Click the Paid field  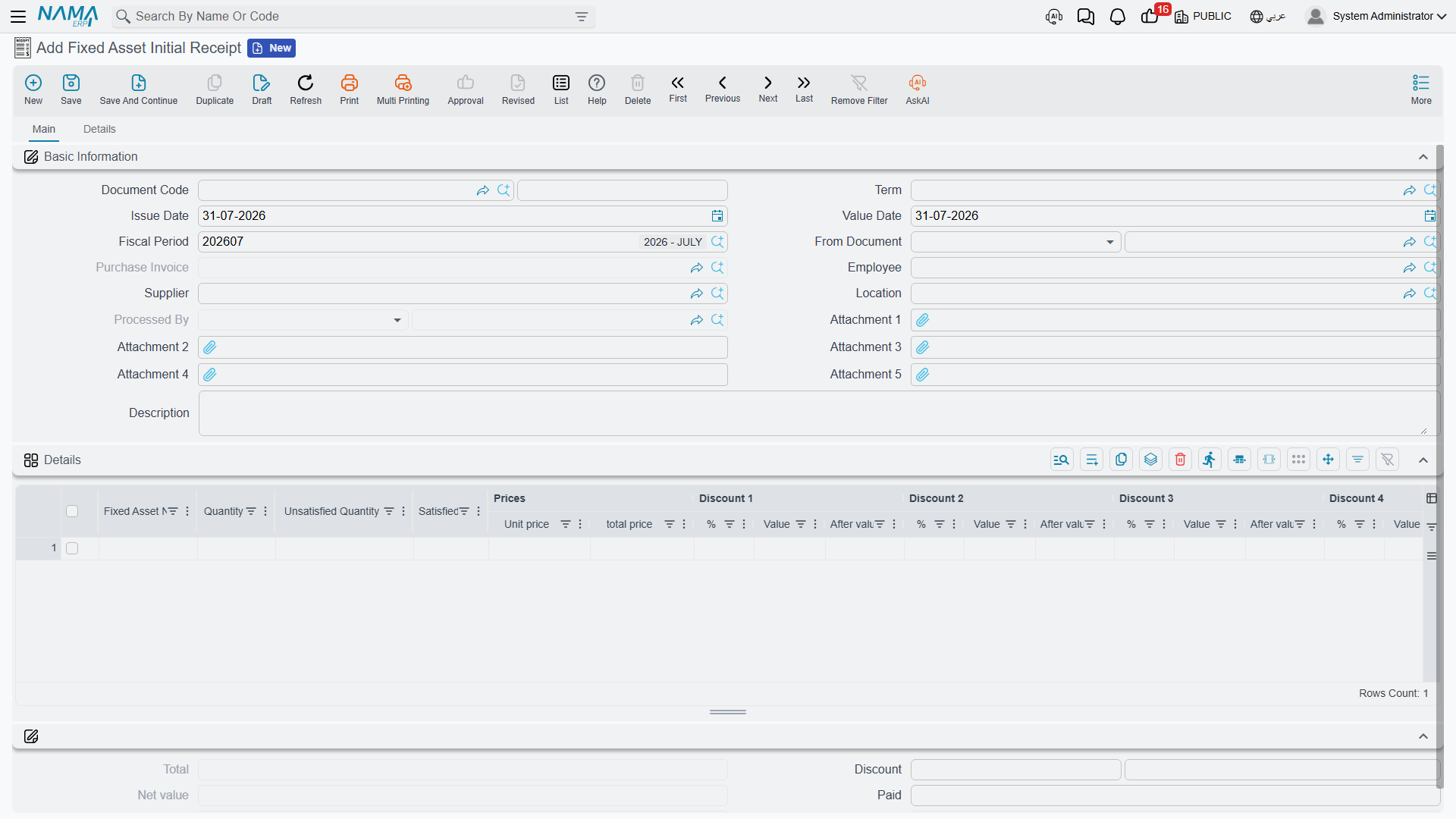(x=1175, y=795)
